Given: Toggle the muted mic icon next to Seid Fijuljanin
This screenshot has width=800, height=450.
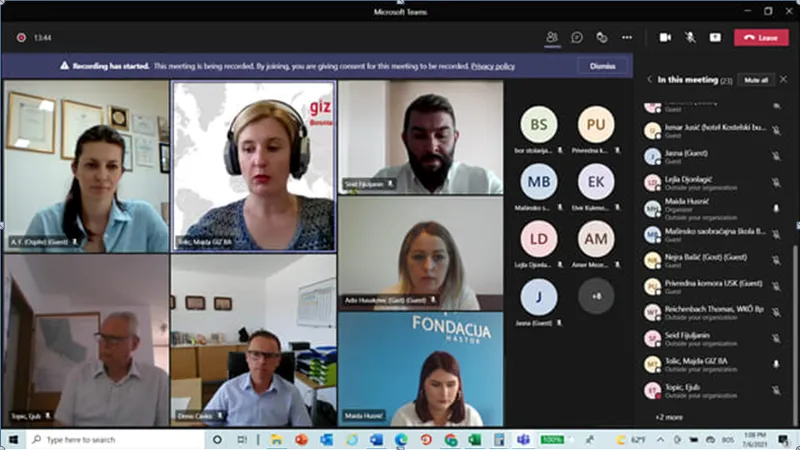Looking at the screenshot, I should 776,338.
